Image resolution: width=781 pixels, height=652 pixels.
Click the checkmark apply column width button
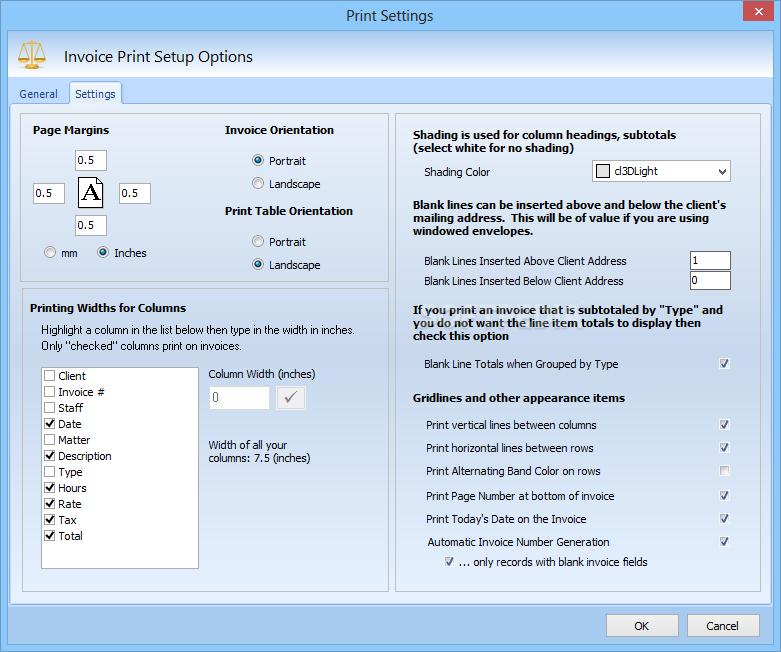click(x=291, y=397)
